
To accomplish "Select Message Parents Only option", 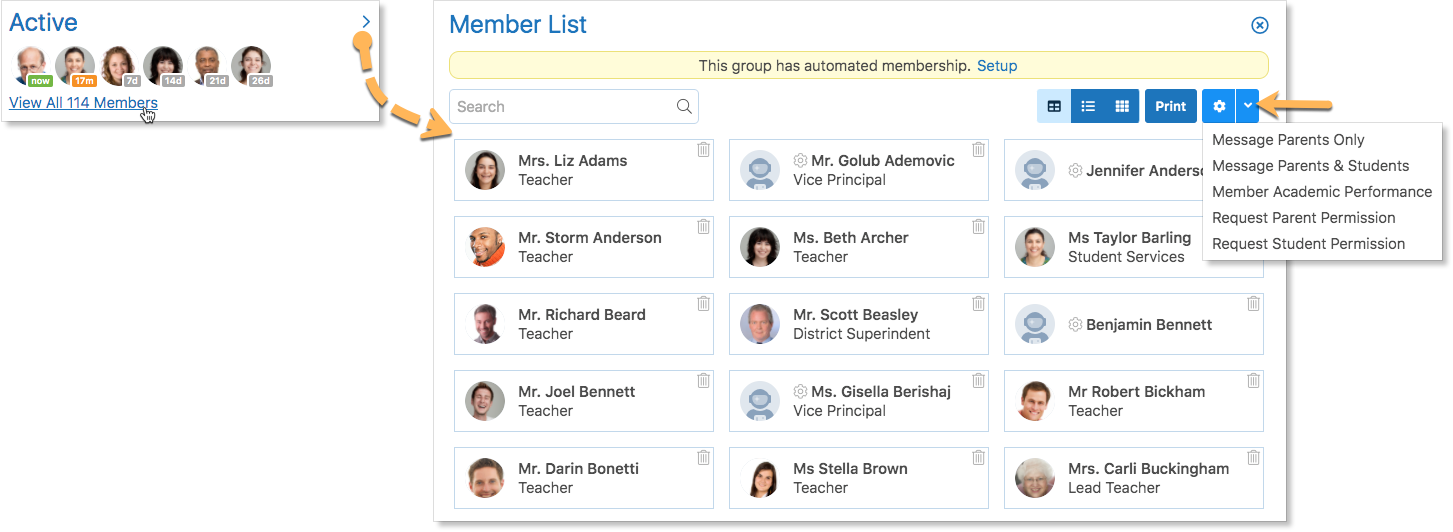I will 1288,140.
